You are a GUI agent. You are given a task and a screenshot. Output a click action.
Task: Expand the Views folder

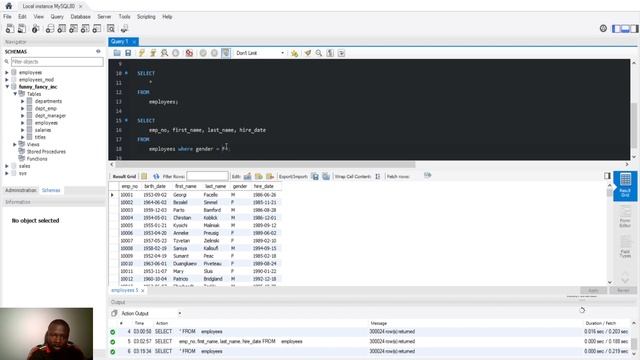(x=15, y=144)
